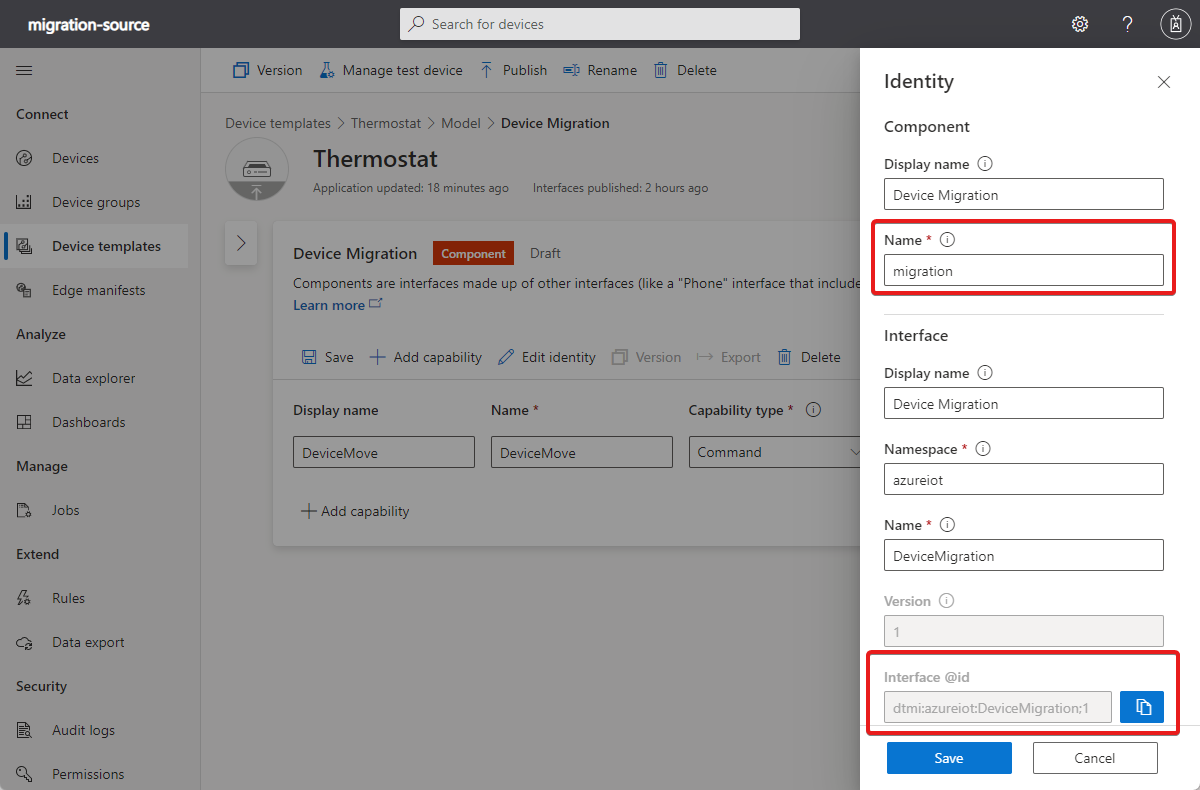The height and width of the screenshot is (790, 1200).
Task: Click the migration-source application title
Action: pos(89,24)
